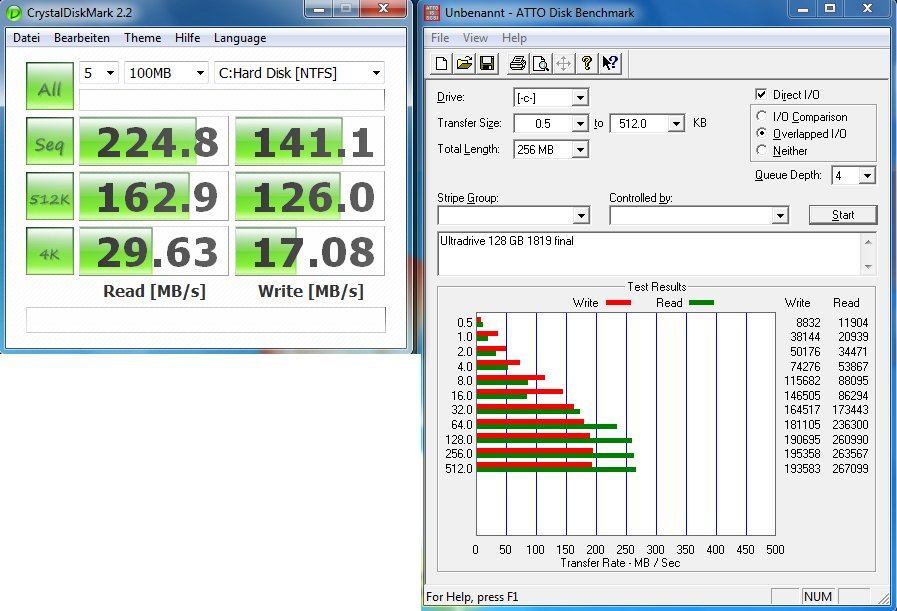Expand the transfer size start dropdown 0.5
Viewport: 897px width, 611px height.
(x=580, y=124)
